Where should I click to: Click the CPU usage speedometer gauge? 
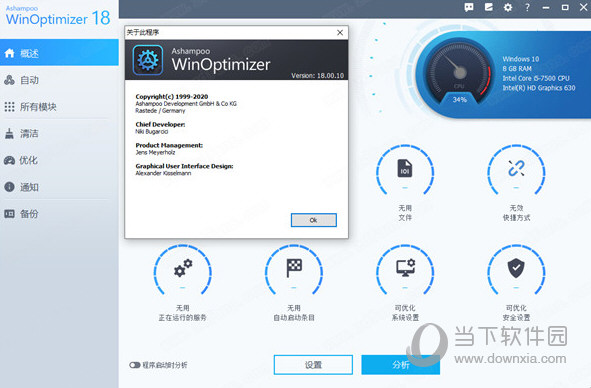[x=459, y=73]
